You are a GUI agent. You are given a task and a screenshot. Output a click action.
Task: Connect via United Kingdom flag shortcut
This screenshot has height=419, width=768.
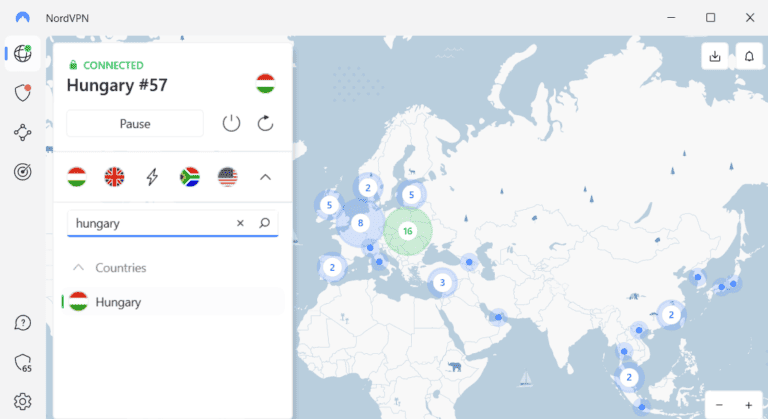(115, 177)
